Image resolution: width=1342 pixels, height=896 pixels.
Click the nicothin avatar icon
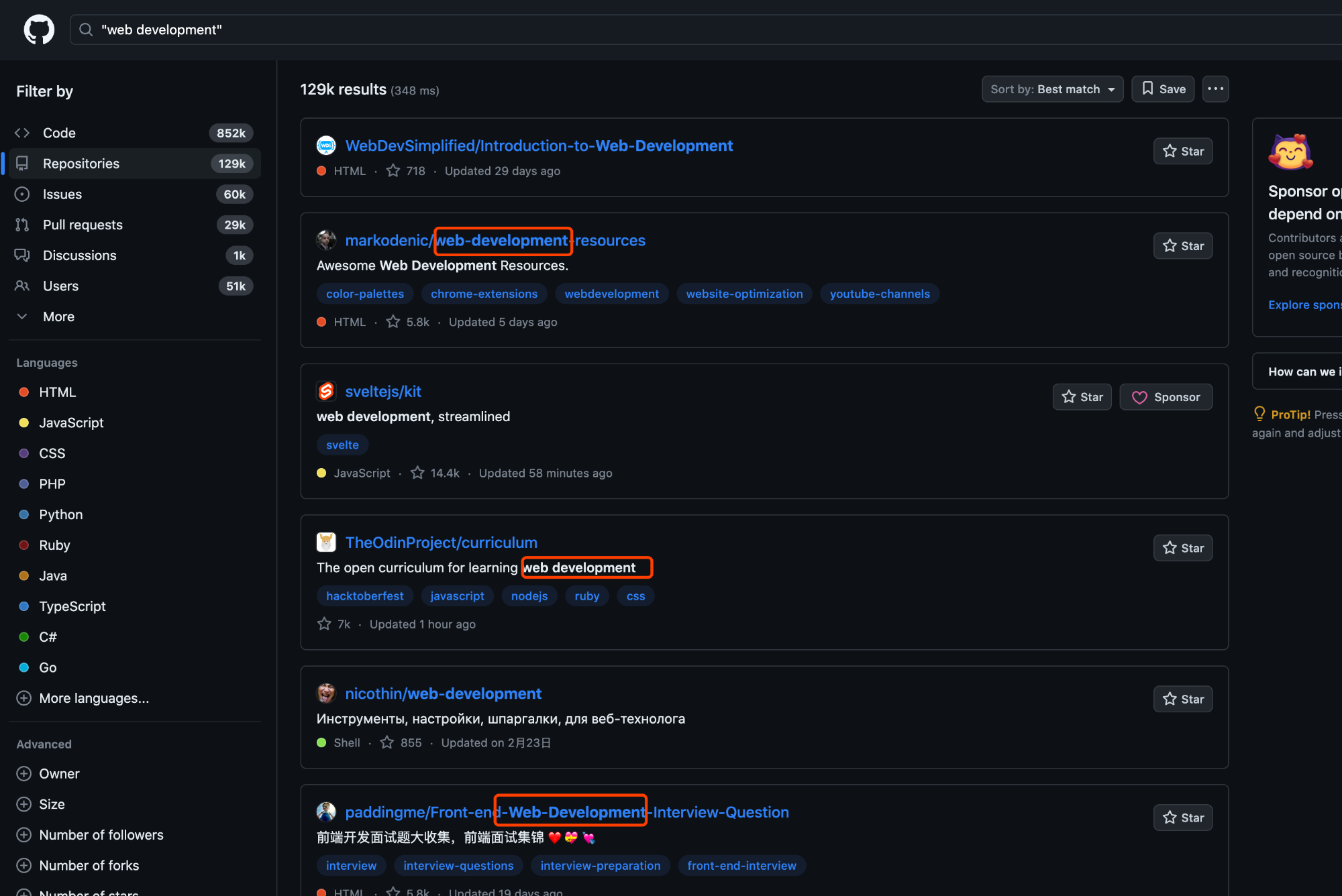click(x=326, y=693)
